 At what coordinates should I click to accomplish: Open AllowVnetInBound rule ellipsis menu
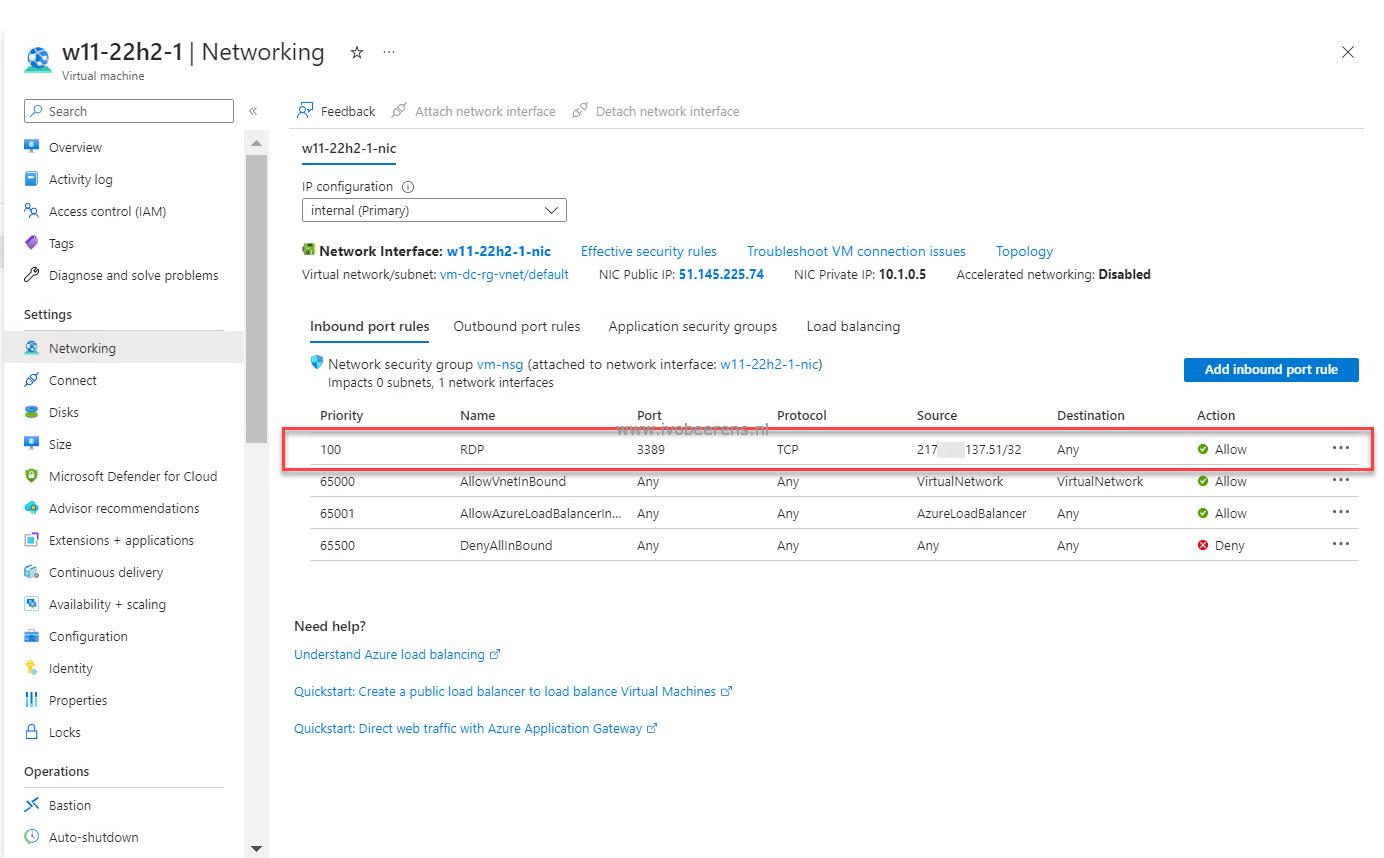click(1341, 480)
